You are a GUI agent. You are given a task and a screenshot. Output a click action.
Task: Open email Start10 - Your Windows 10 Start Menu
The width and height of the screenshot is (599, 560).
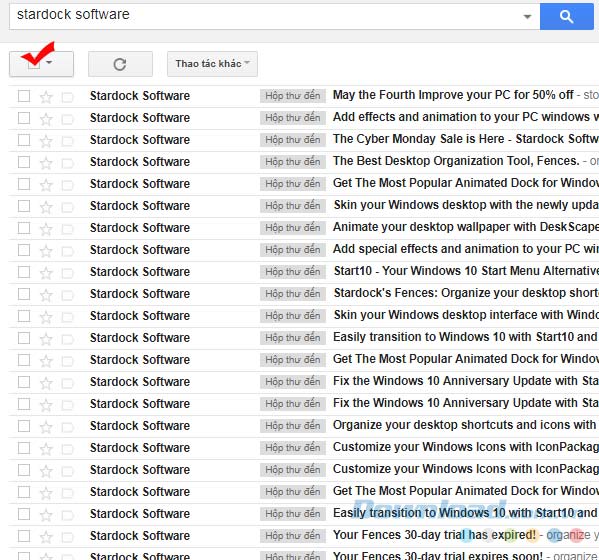[466, 271]
